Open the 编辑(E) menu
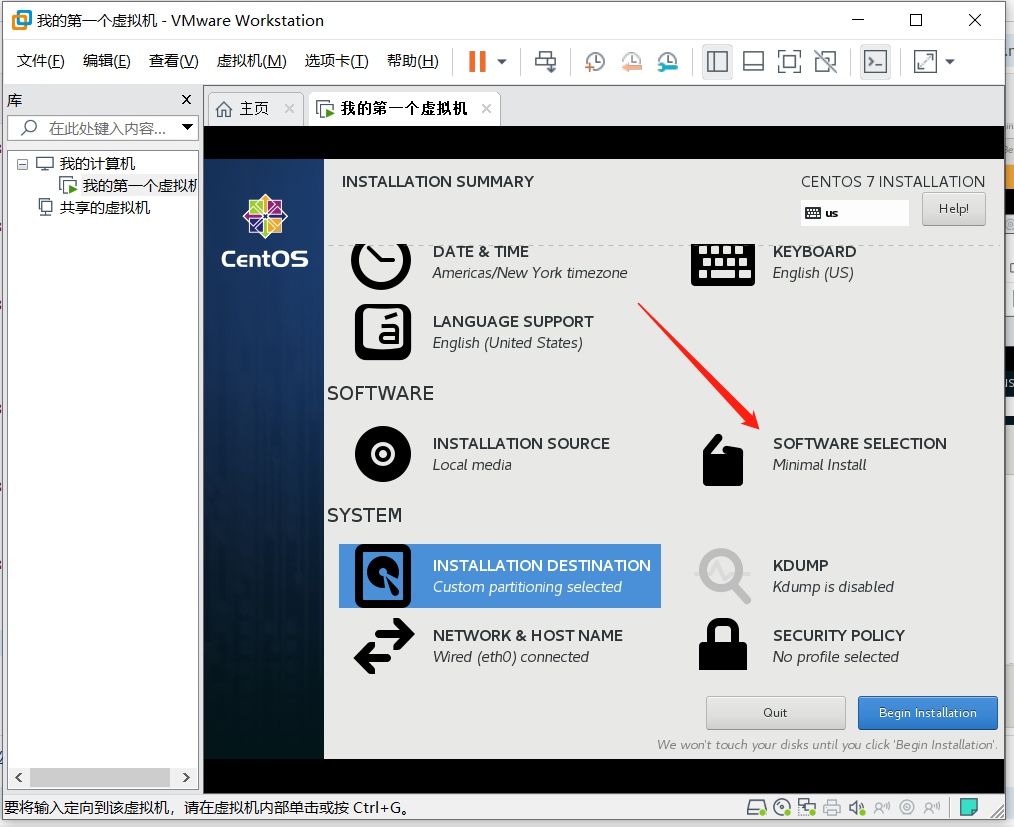 coord(107,61)
